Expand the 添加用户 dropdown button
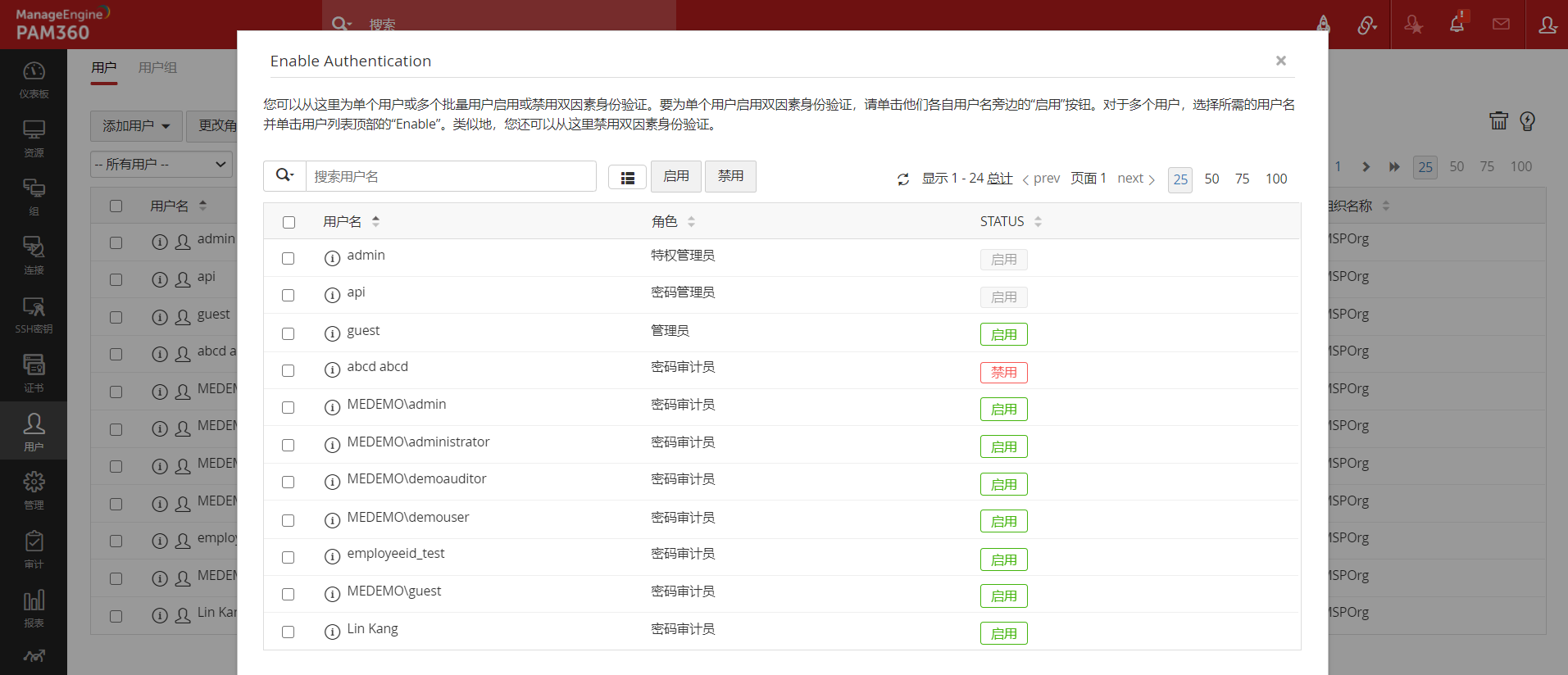Screen dimensions: 1568x675 [136, 125]
